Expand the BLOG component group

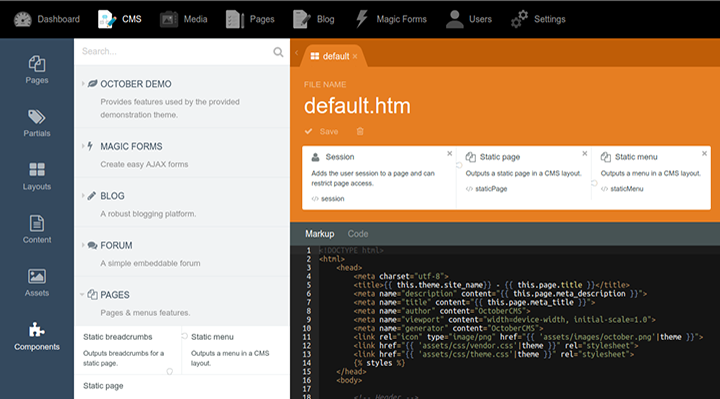83,196
